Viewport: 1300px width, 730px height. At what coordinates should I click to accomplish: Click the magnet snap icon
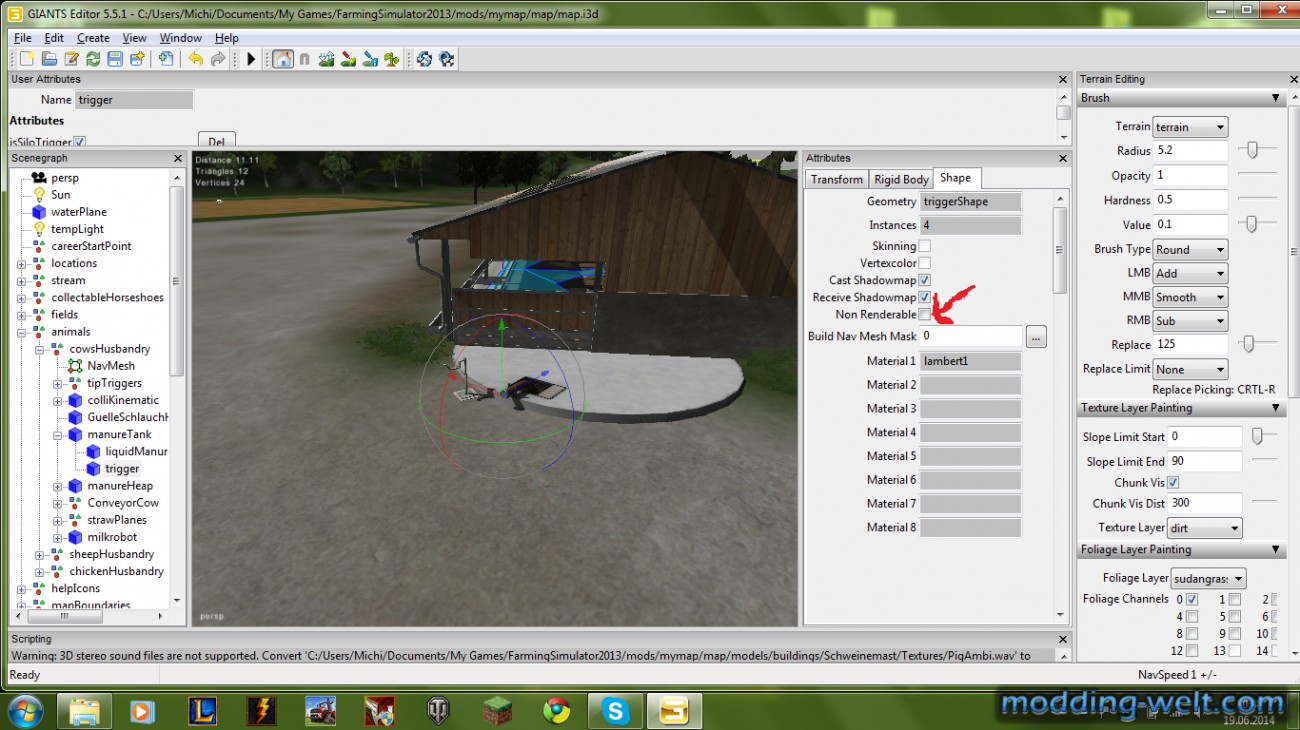(x=304, y=59)
